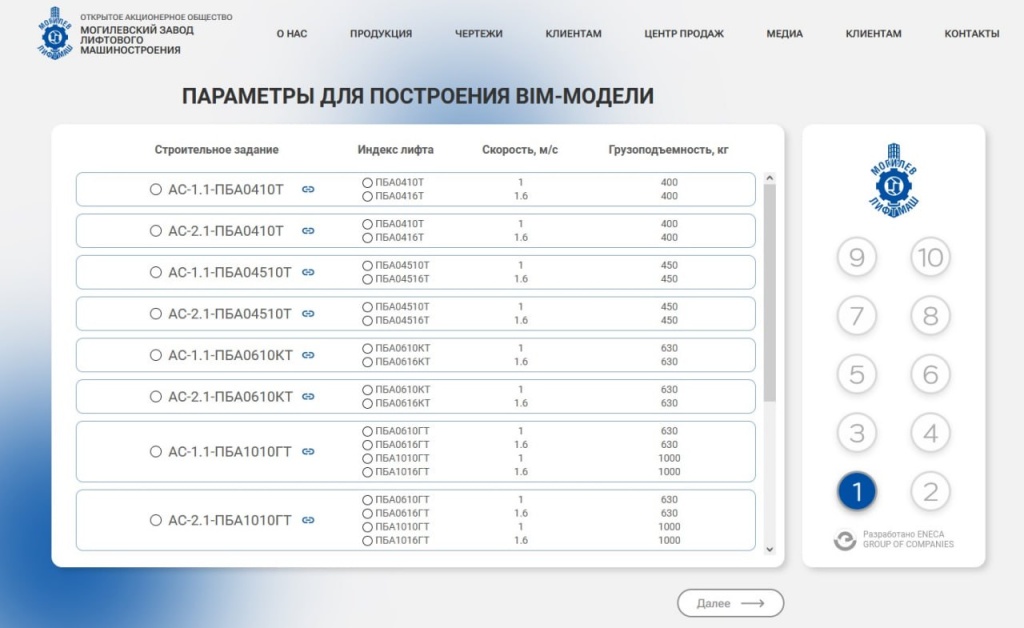Click the Могилевский завод лифтового машиностроения title
Screen dimensions: 1024x628
pos(137,40)
